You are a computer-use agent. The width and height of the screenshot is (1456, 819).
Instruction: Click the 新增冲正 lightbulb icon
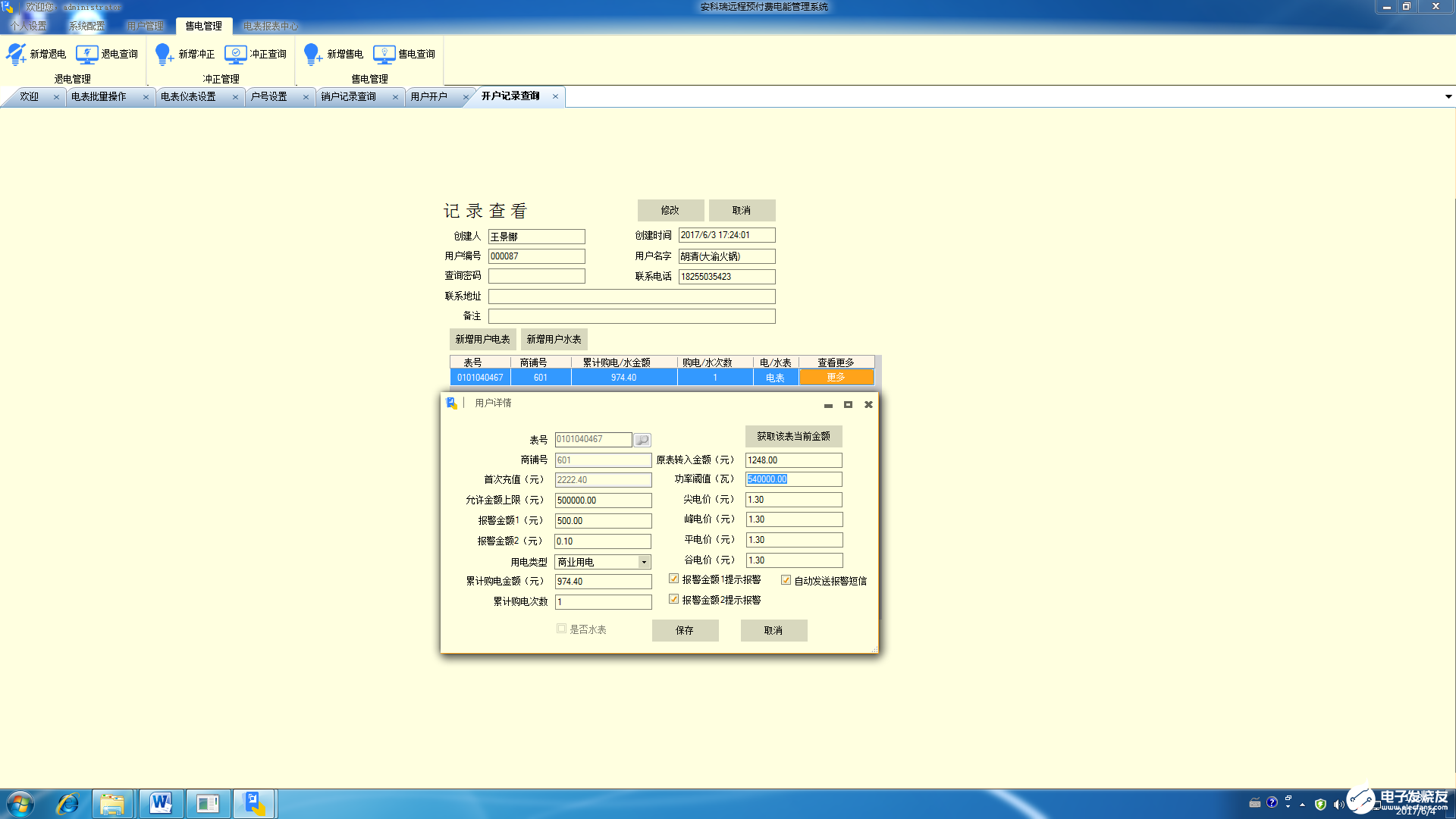(165, 54)
